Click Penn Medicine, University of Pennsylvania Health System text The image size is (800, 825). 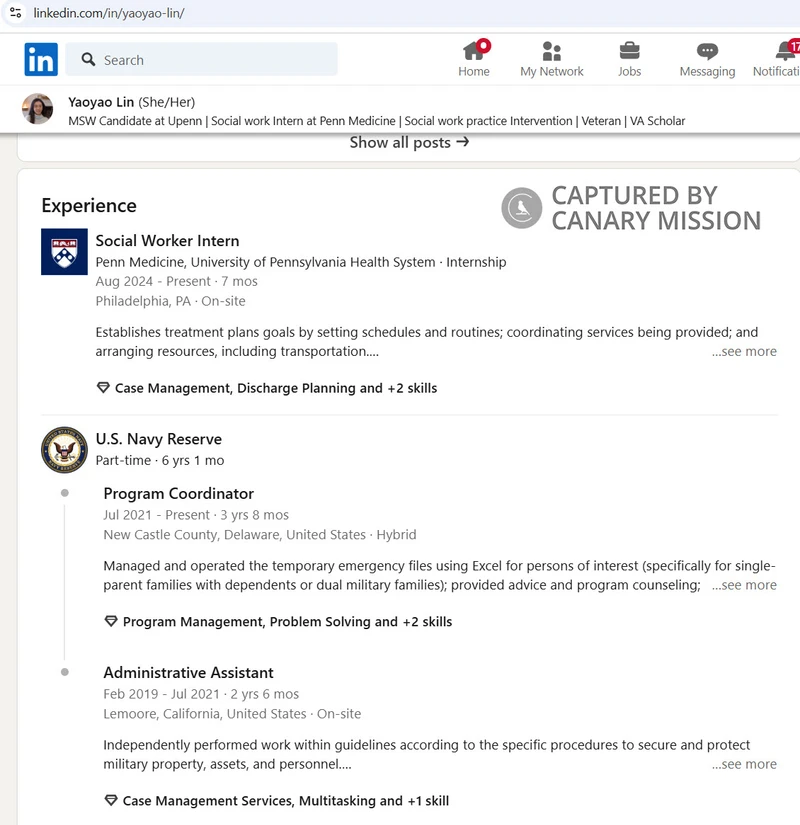click(265, 262)
